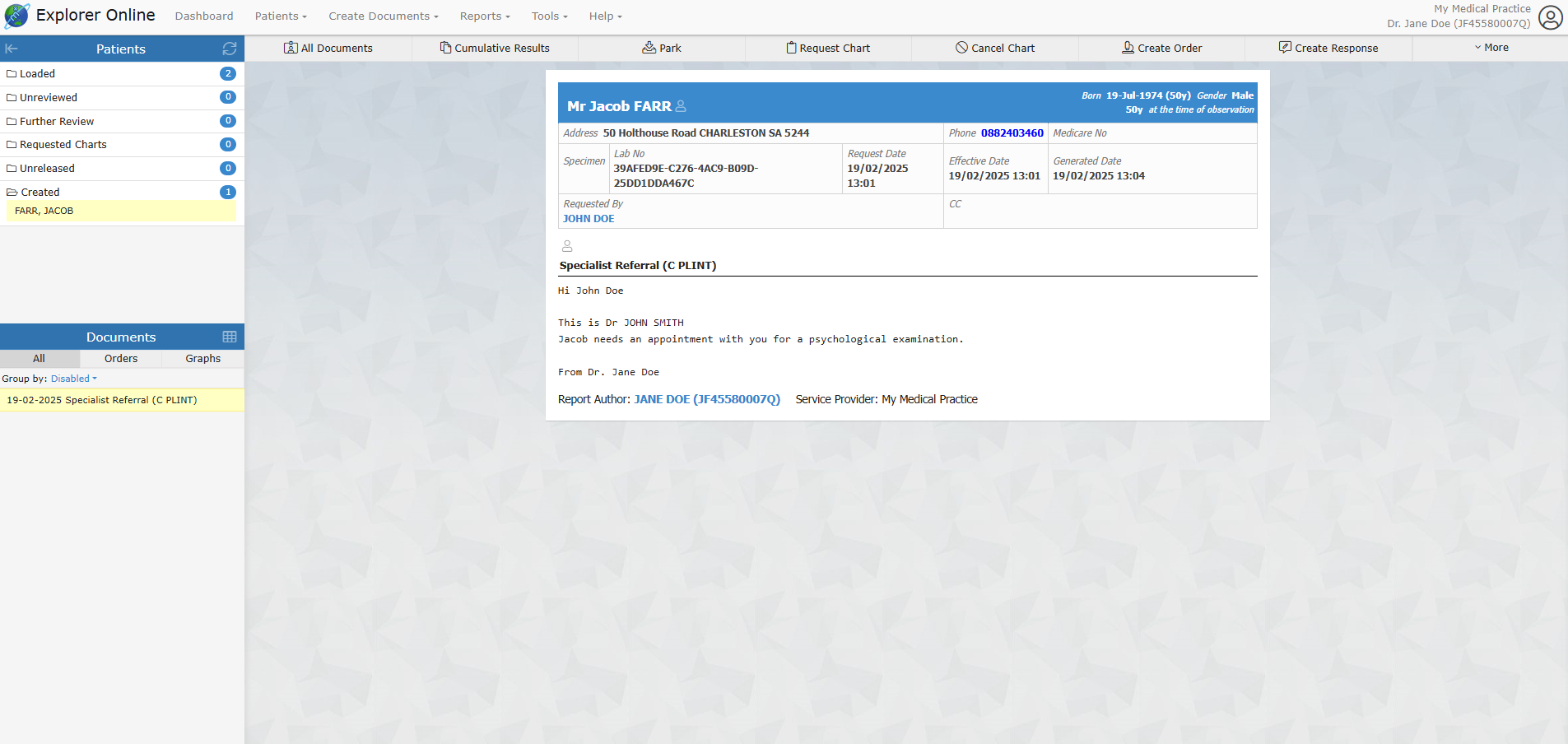
Task: Click the JANE DOE report author link
Action: point(706,399)
